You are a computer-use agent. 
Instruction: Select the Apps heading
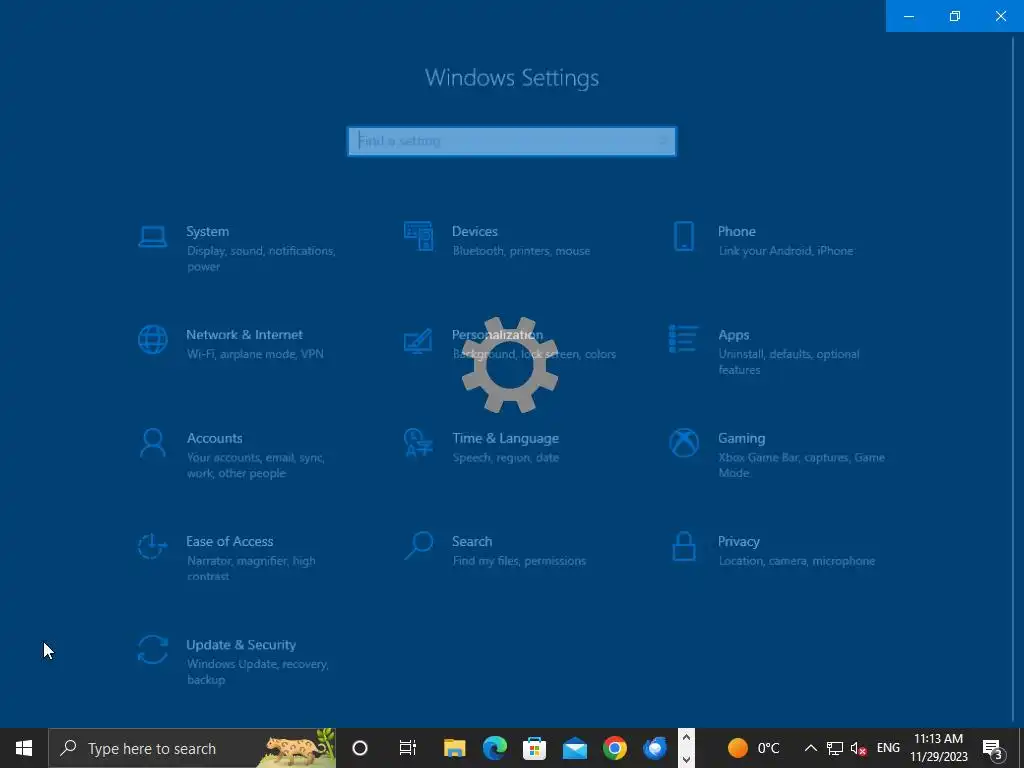(733, 335)
